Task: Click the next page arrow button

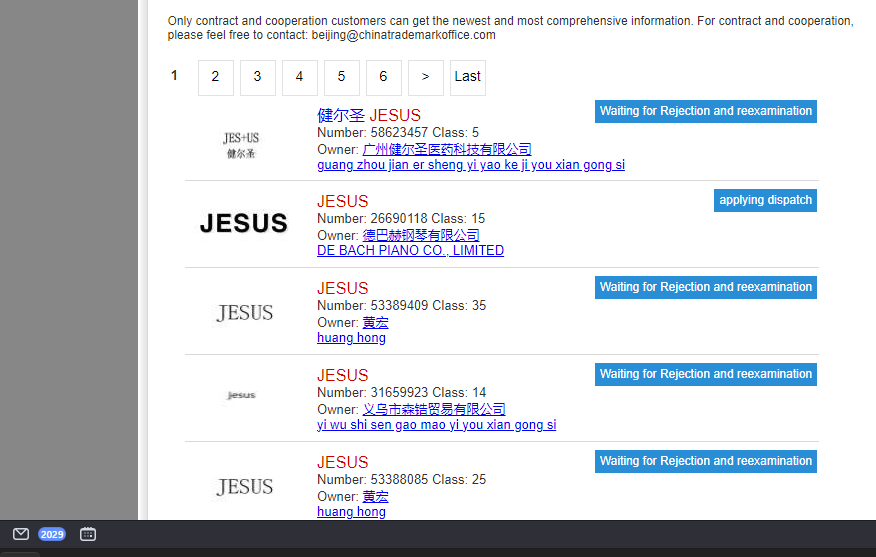Action: click(425, 77)
